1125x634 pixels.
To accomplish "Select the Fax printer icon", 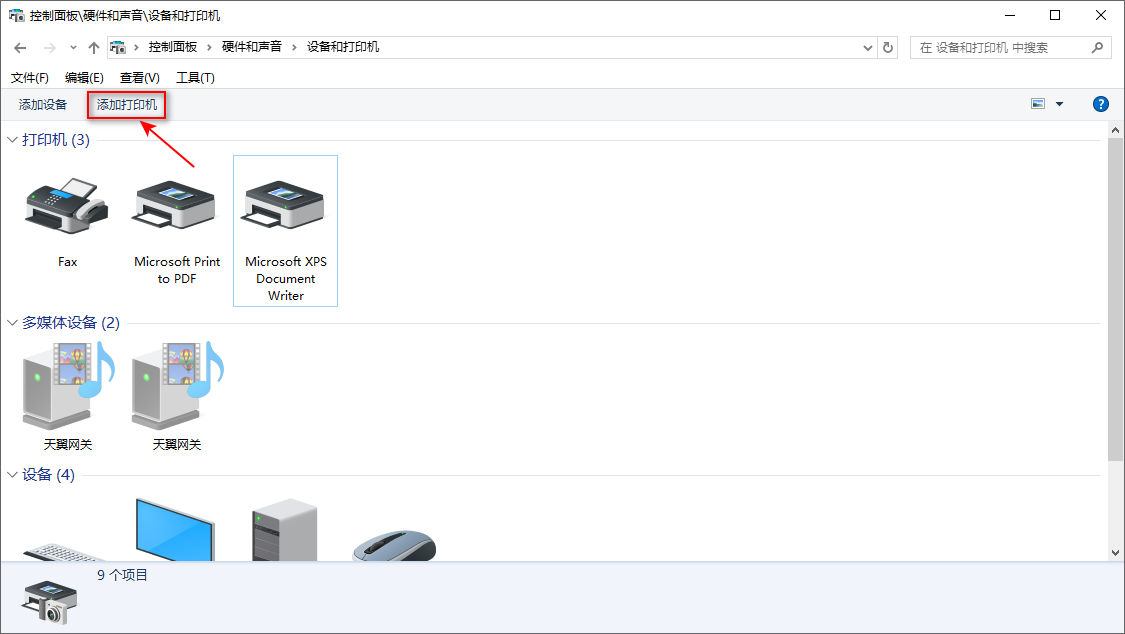I will (67, 207).
